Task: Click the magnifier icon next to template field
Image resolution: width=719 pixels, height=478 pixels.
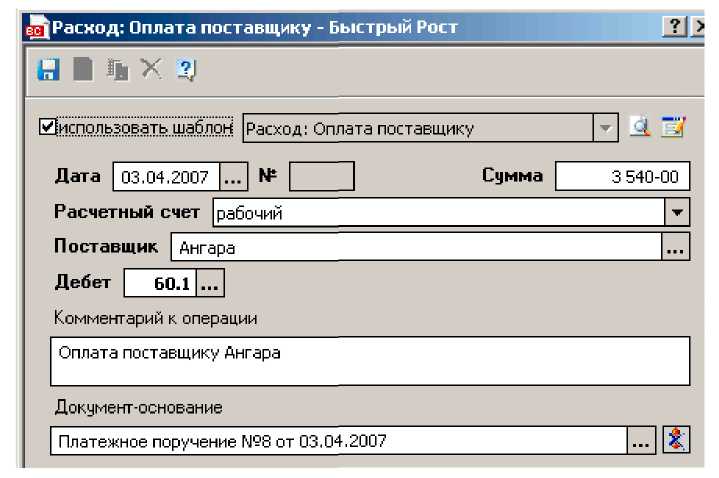Action: 640,127
